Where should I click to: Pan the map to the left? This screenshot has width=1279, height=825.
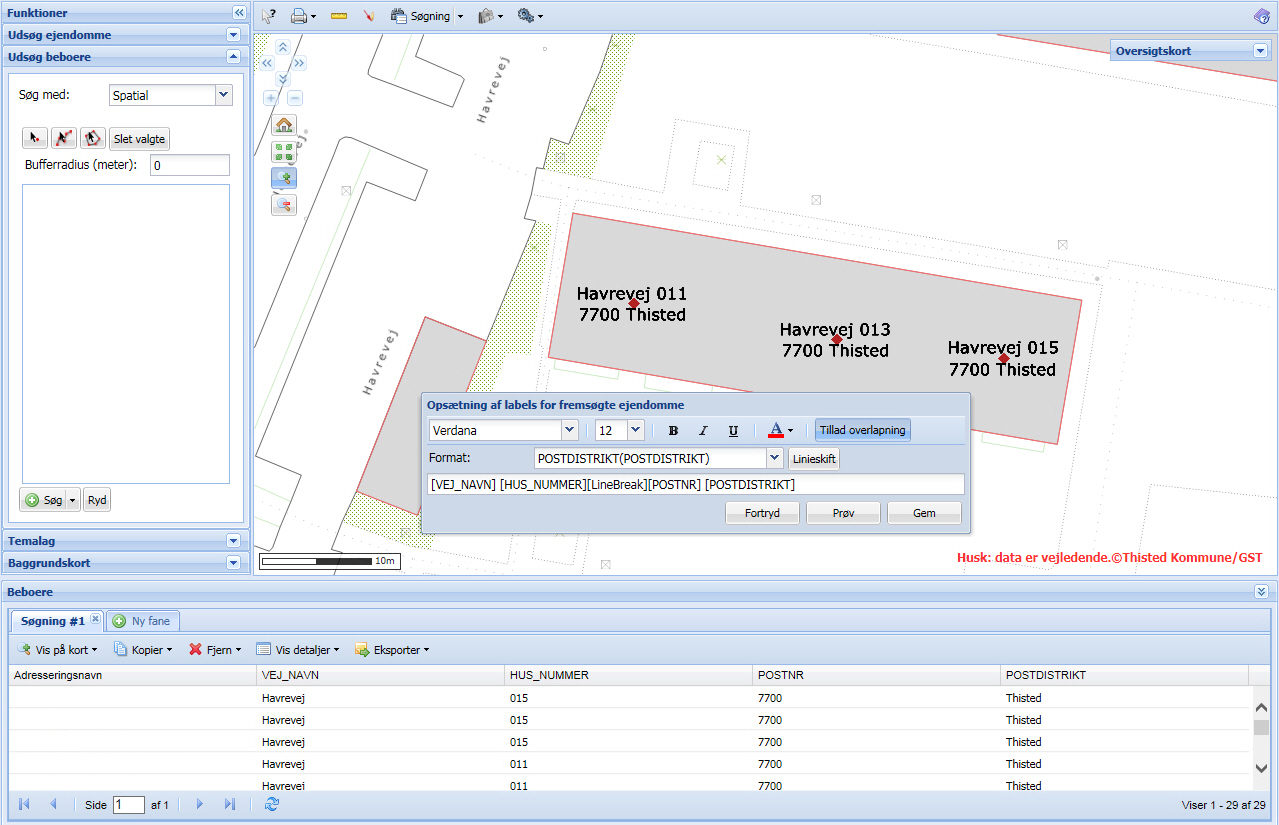(x=267, y=63)
